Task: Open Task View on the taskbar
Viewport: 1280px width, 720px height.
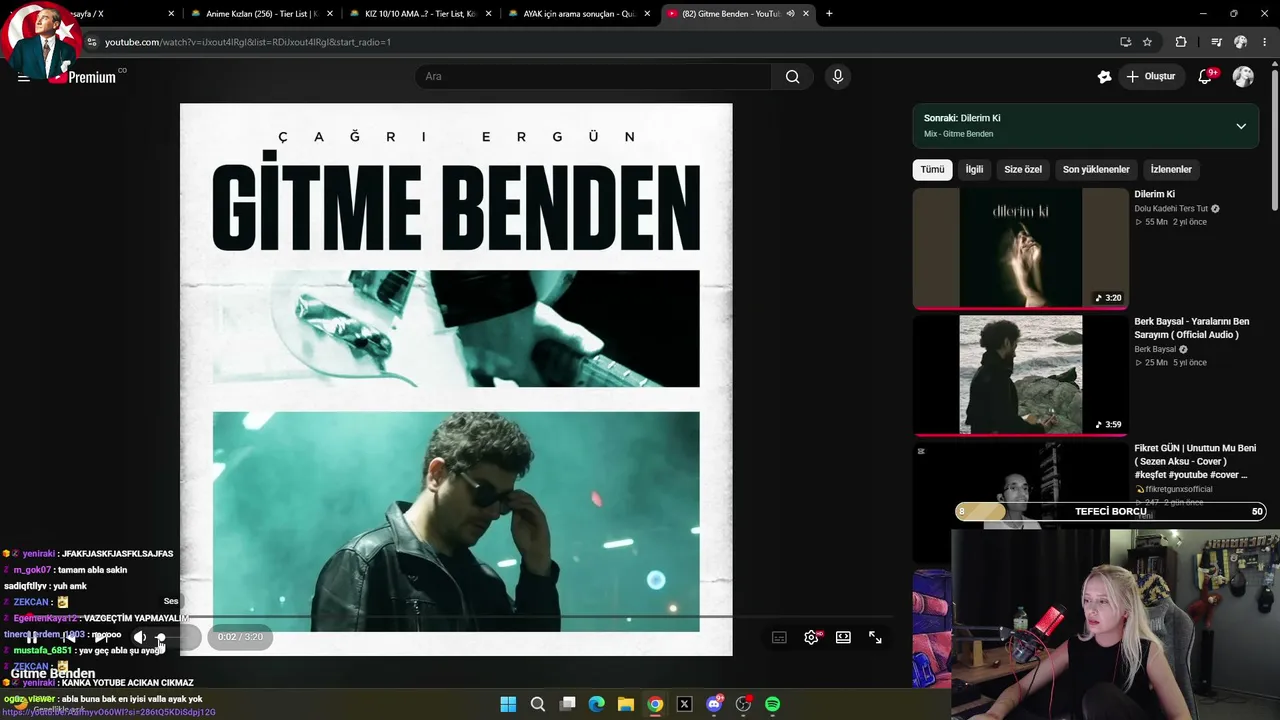Action: (567, 704)
